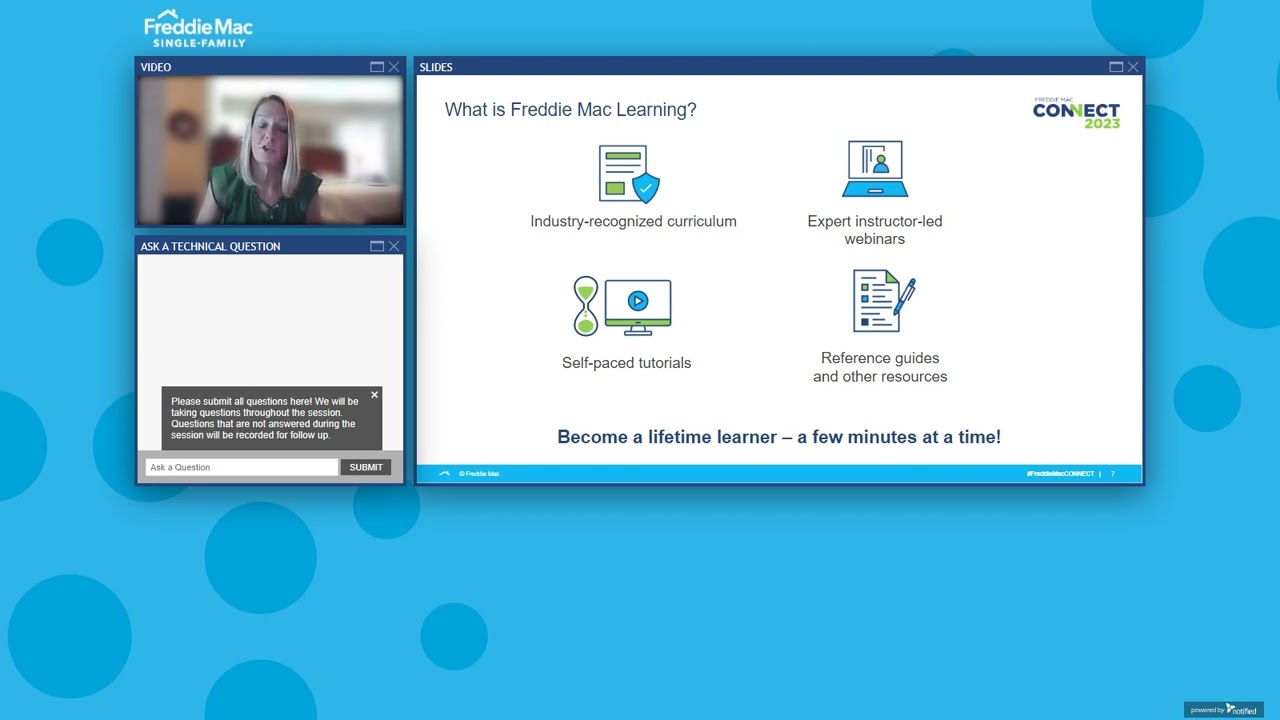This screenshot has width=1280, height=720.
Task: Maximize the SLIDES panel
Action: click(x=1116, y=67)
